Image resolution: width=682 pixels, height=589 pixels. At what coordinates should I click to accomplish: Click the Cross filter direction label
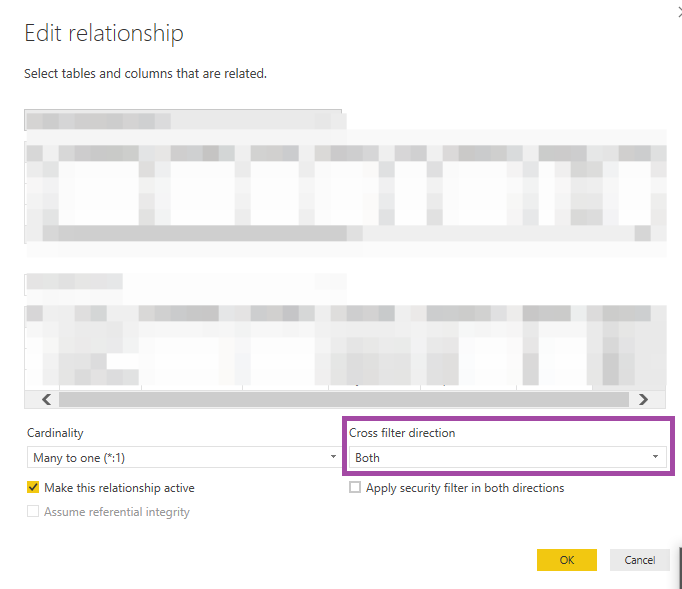point(402,433)
